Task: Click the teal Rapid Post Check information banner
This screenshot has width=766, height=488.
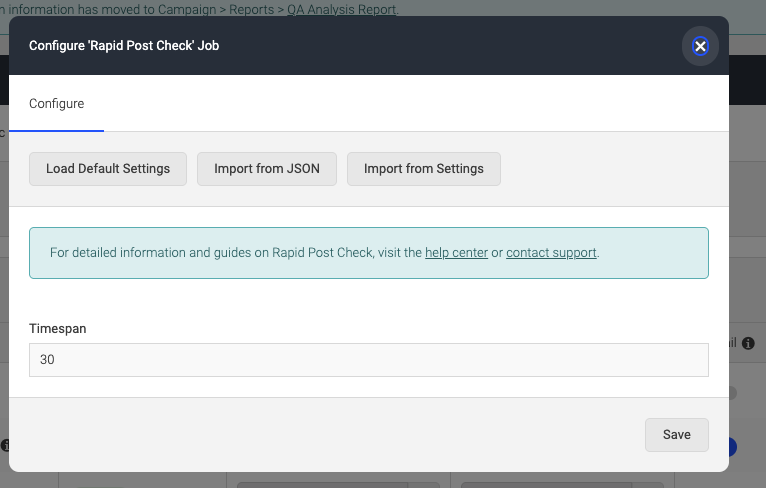Action: click(369, 253)
